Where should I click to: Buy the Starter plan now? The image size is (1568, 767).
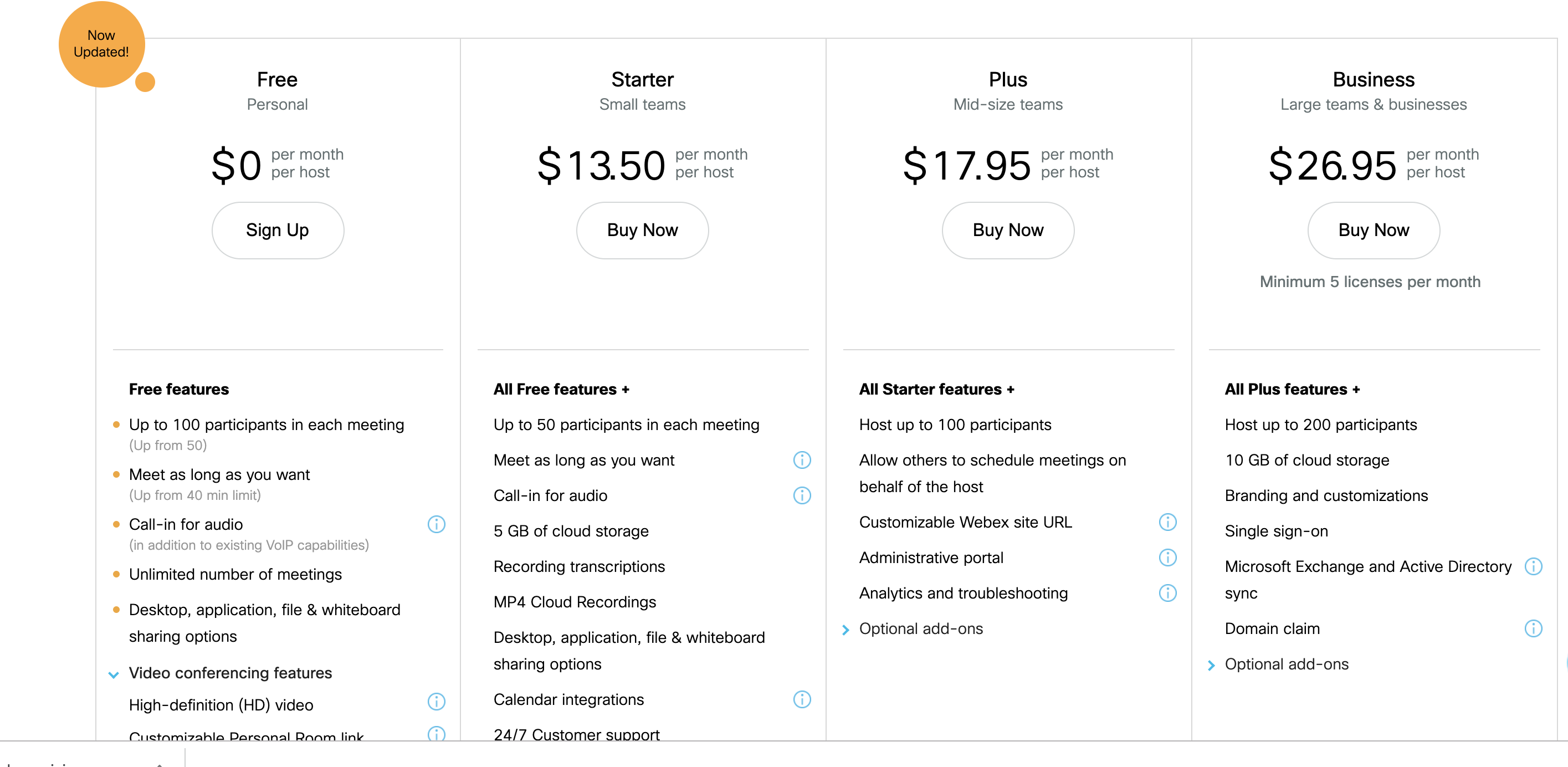642,230
